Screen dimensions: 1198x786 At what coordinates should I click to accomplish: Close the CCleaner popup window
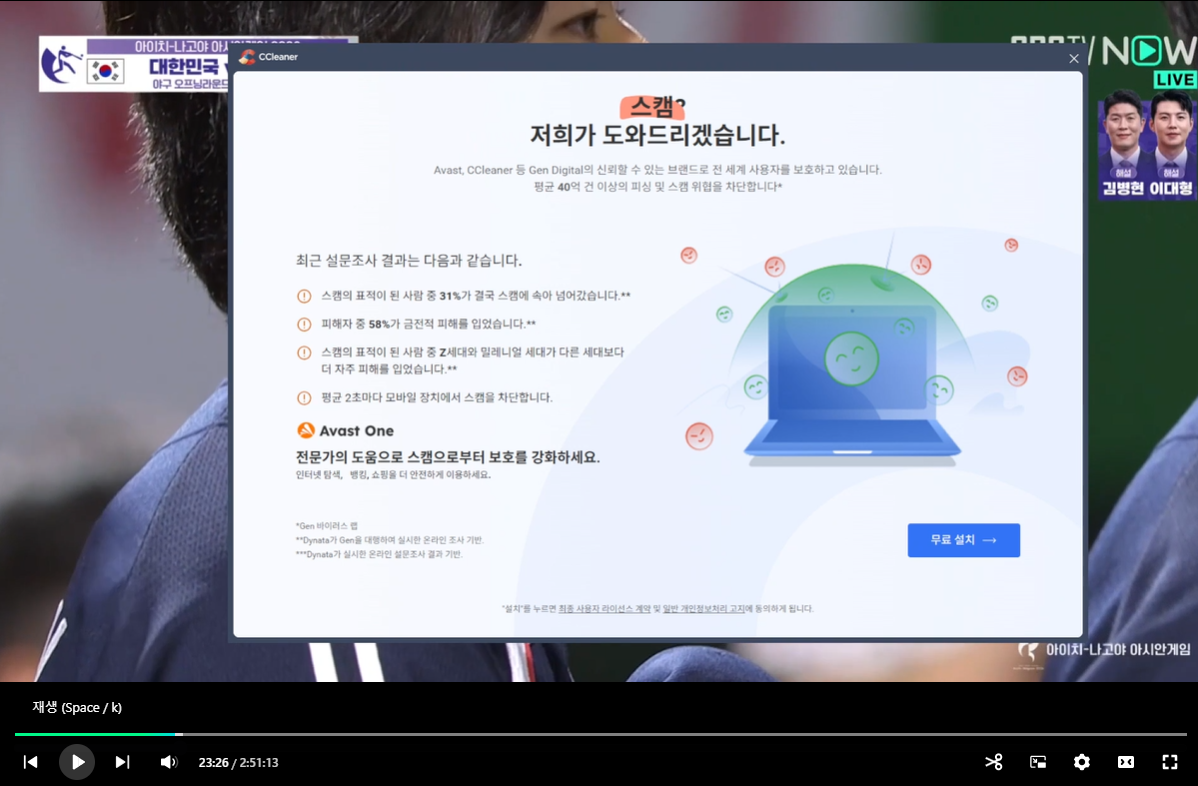tap(1073, 58)
